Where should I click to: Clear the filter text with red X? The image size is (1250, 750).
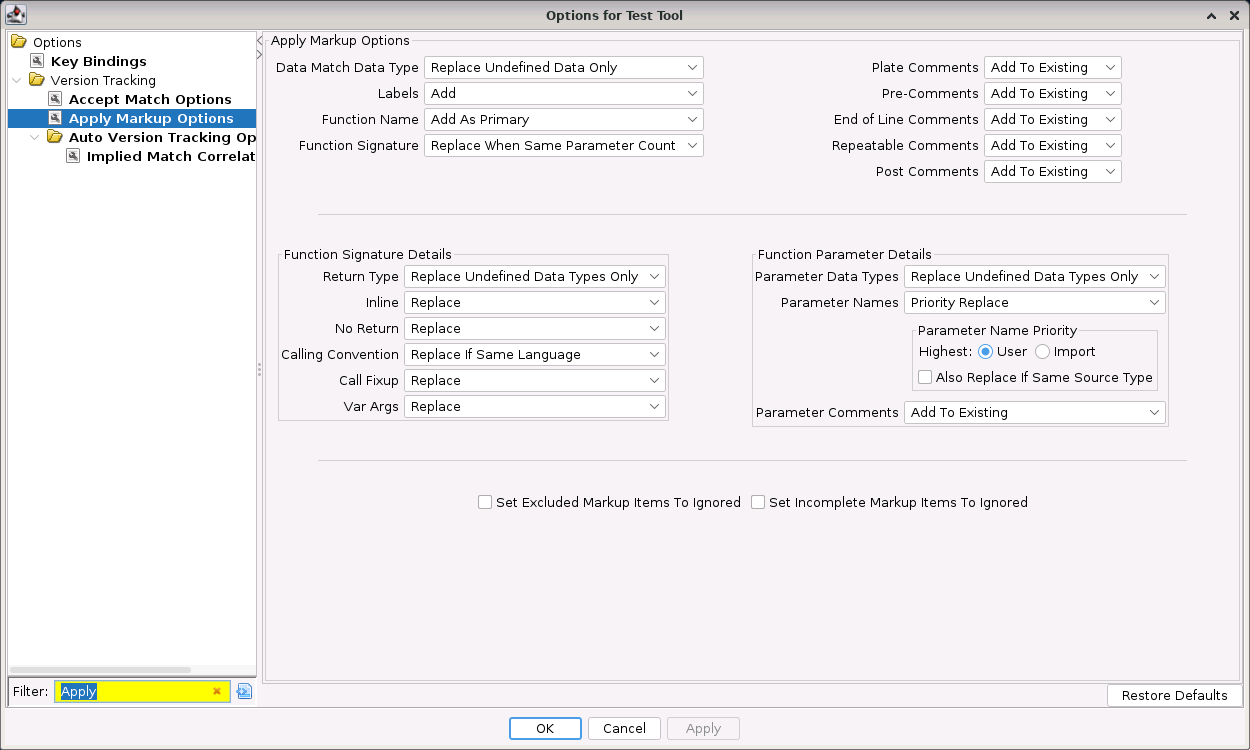coord(217,691)
